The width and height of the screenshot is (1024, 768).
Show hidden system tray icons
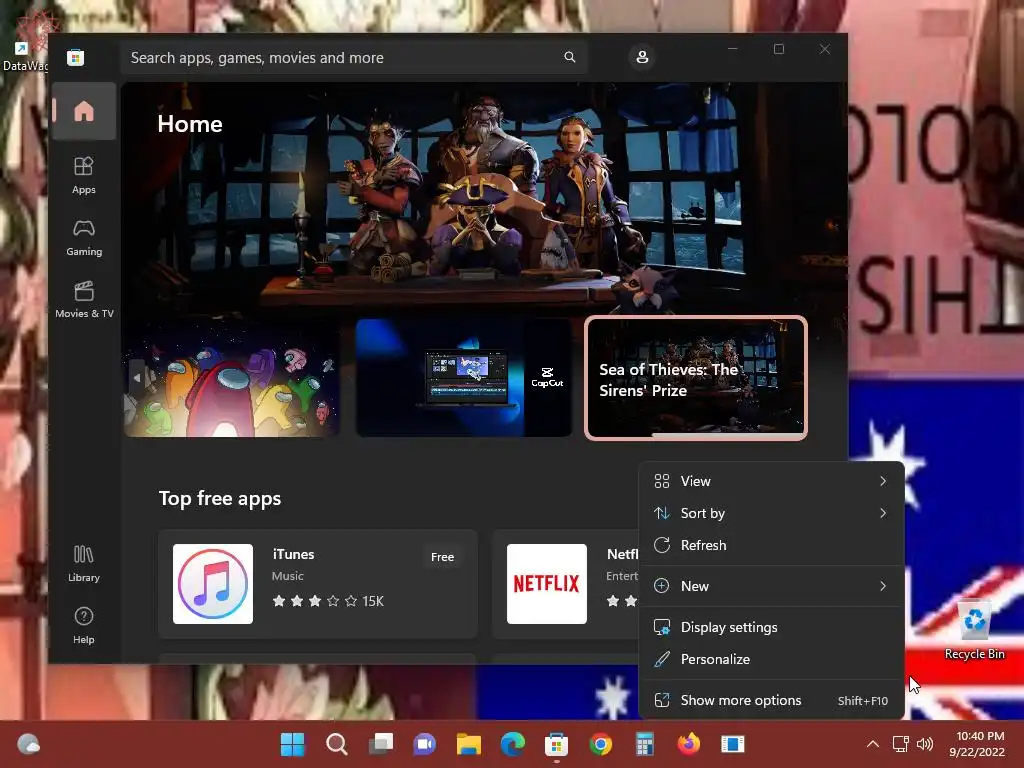click(x=872, y=744)
